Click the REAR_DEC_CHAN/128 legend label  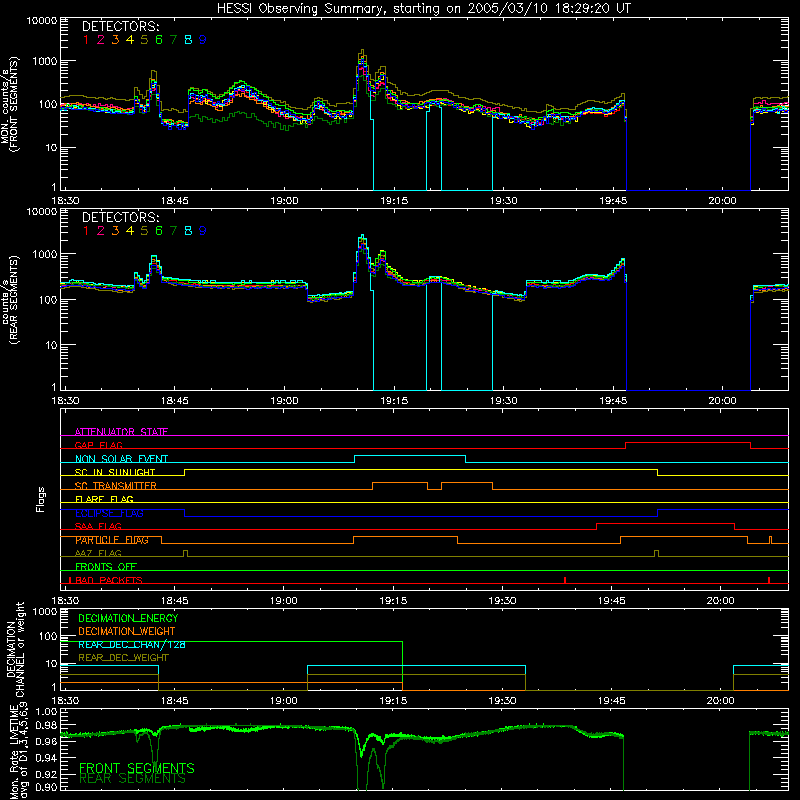(x=132, y=644)
